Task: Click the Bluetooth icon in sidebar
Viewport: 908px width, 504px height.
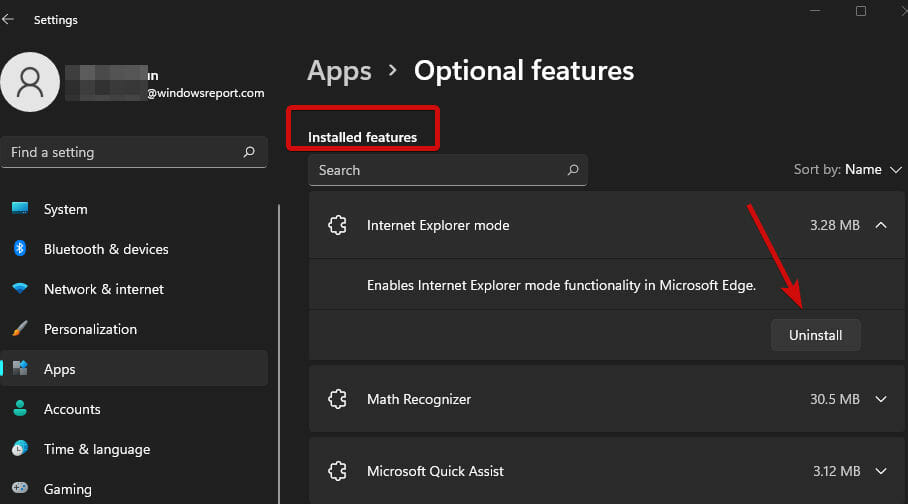Action: click(x=20, y=249)
